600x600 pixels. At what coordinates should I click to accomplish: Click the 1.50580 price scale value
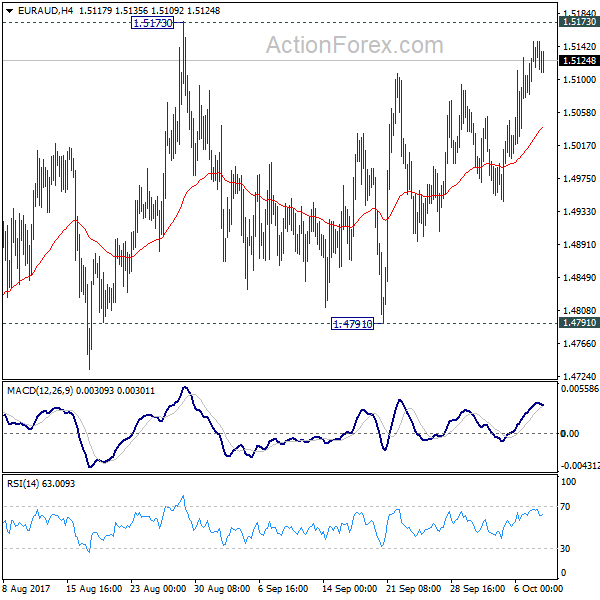tap(579, 112)
